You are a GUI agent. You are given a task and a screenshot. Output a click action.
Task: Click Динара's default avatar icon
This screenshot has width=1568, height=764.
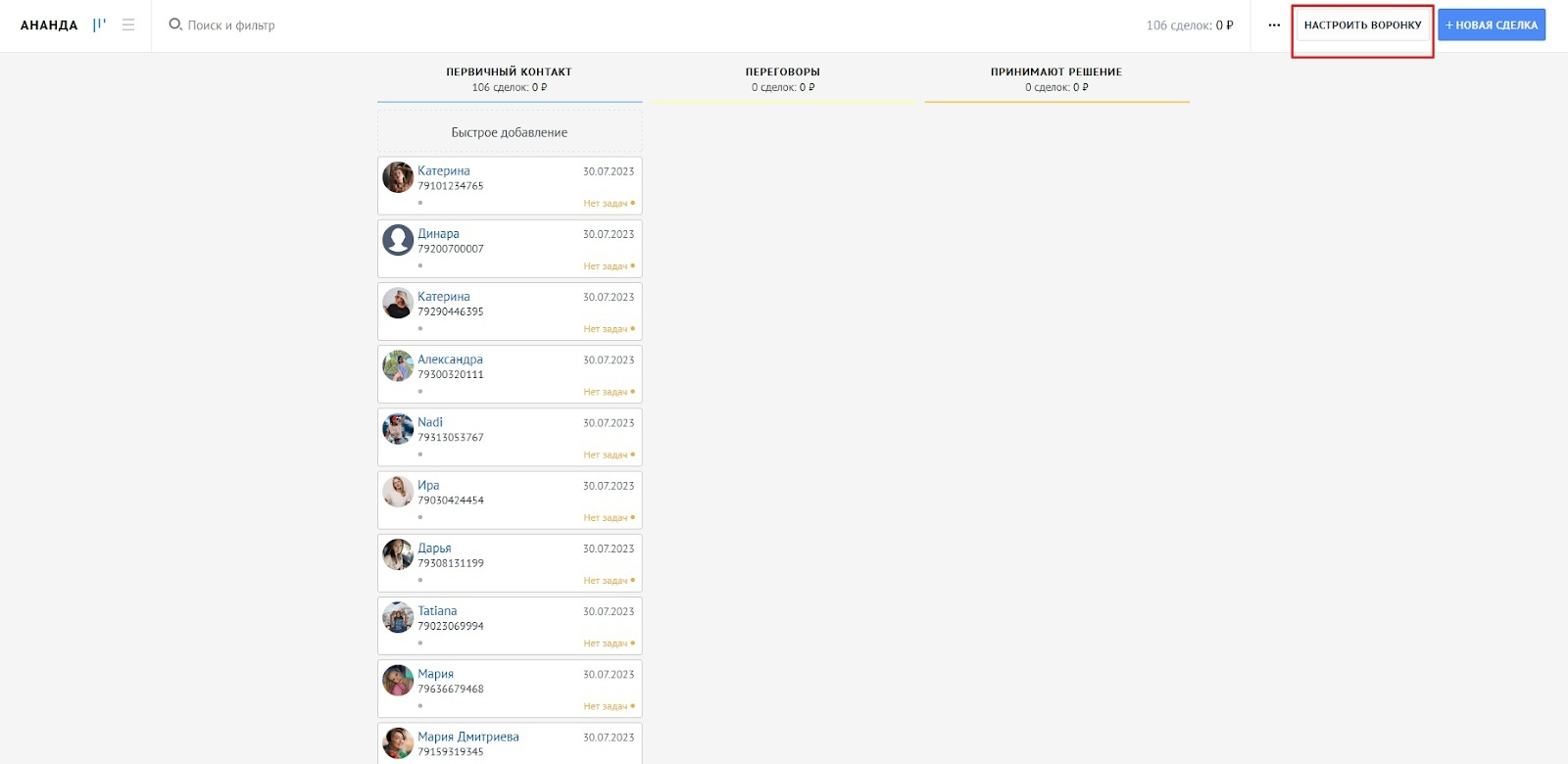pyautogui.click(x=398, y=240)
